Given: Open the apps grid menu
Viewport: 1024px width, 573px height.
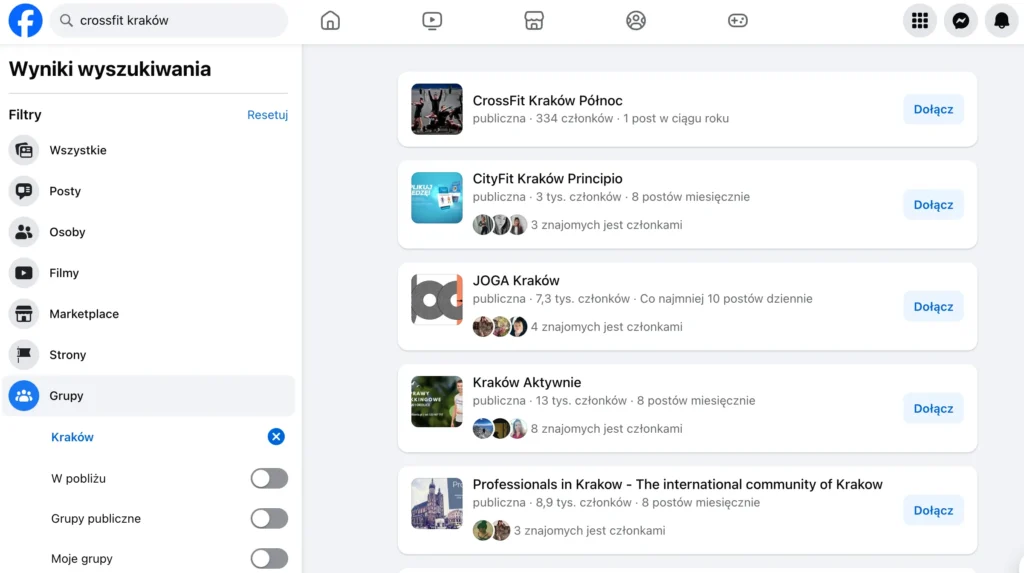Looking at the screenshot, I should tap(920, 20).
